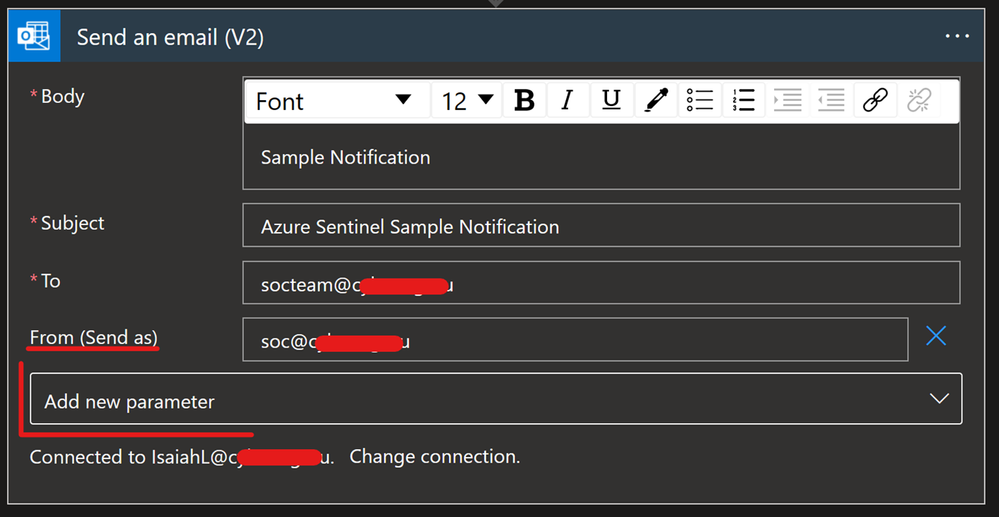The image size is (999, 517).
Task: Decrease indent of body text
Action: click(831, 101)
